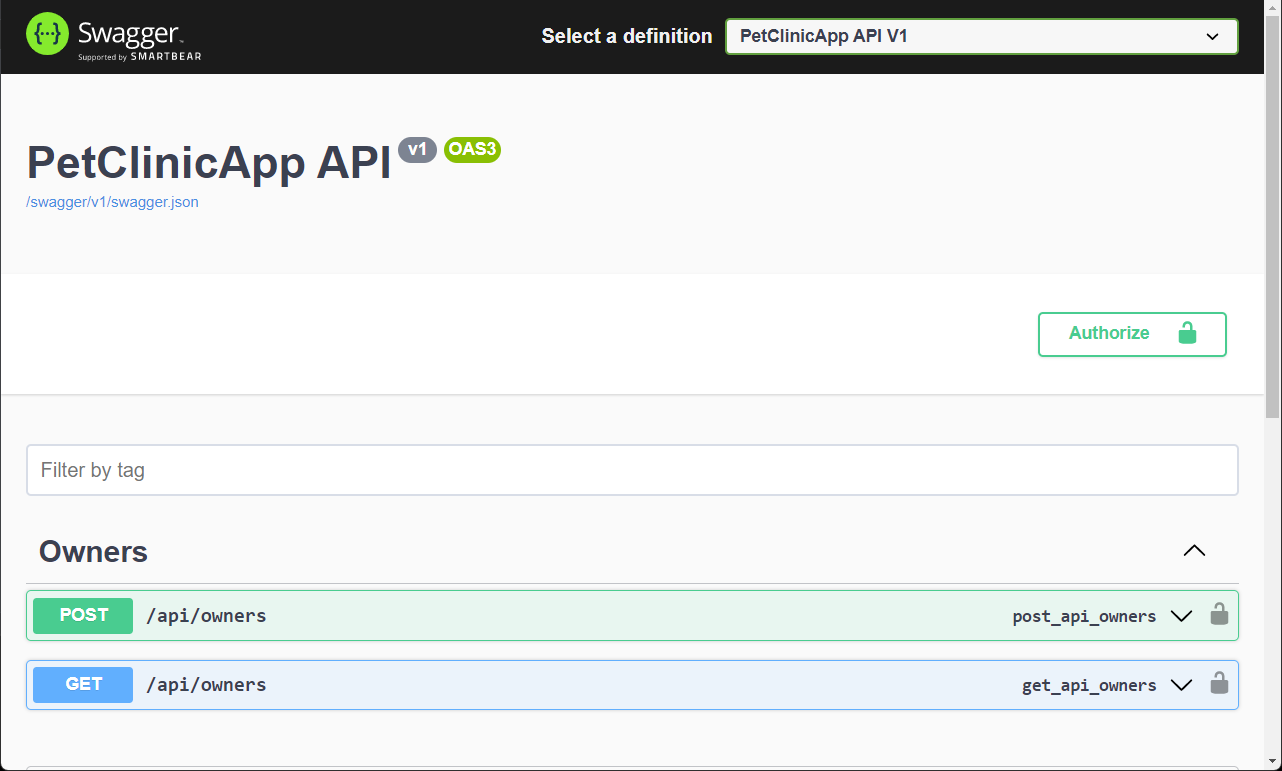Click the /api/owners path in POST row
The height and width of the screenshot is (771, 1282).
point(206,616)
